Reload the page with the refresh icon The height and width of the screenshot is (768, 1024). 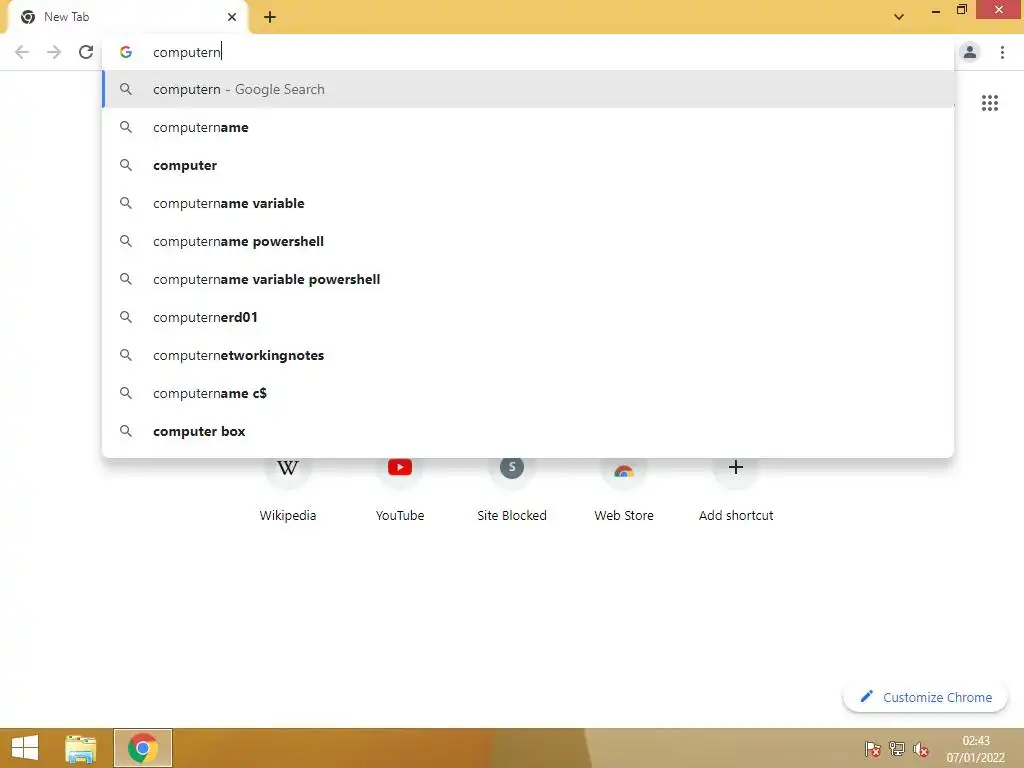(x=86, y=52)
